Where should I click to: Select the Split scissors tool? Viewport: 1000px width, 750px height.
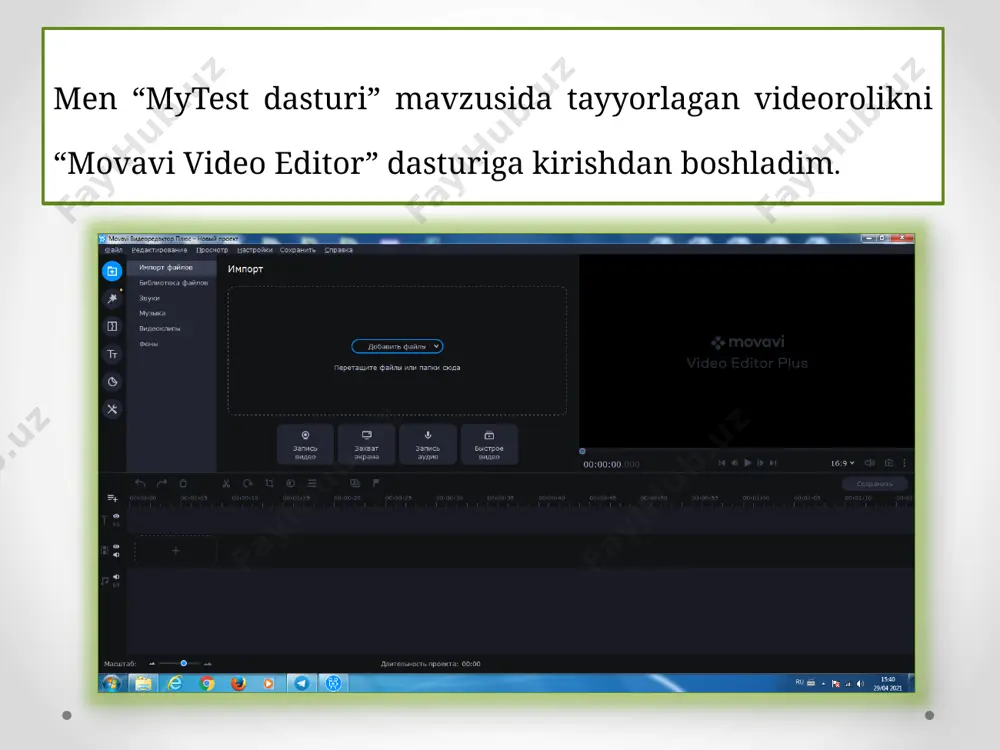pos(226,483)
